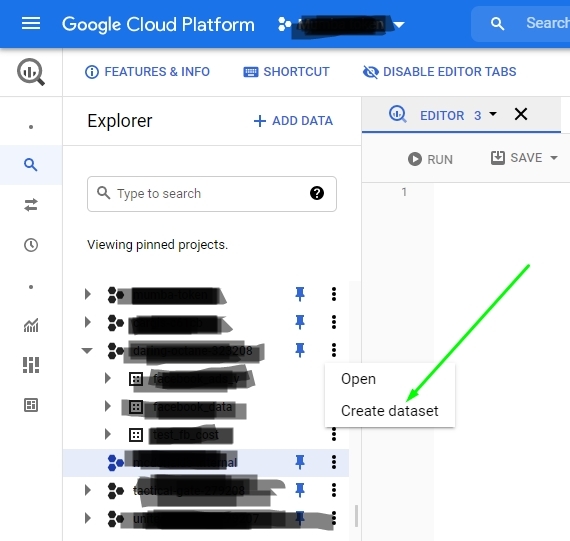
Task: Click FEATURES & INFO button
Action: click(x=147, y=72)
